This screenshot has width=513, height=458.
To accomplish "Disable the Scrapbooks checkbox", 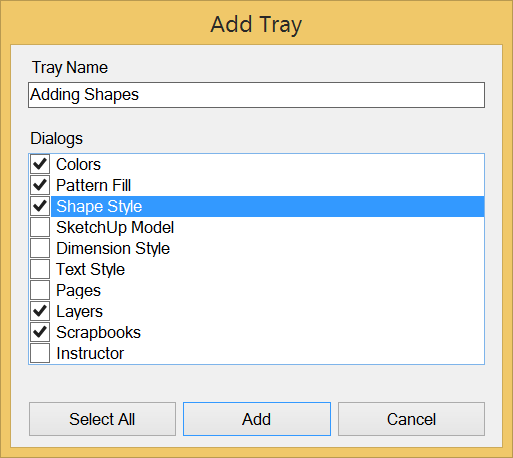I will [x=40, y=332].
